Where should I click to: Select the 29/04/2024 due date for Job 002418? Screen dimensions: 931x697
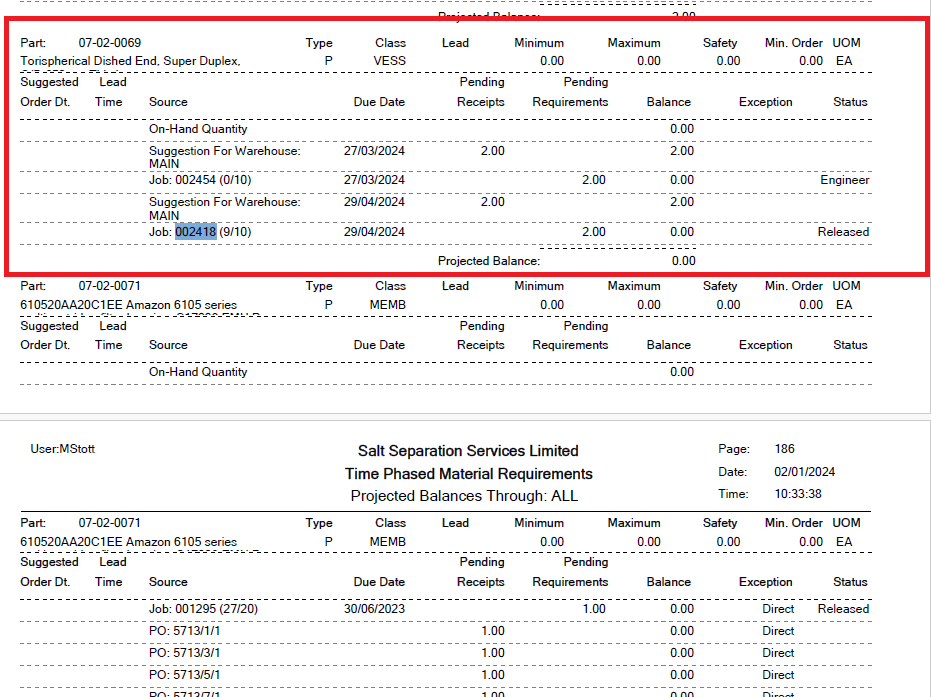click(374, 232)
